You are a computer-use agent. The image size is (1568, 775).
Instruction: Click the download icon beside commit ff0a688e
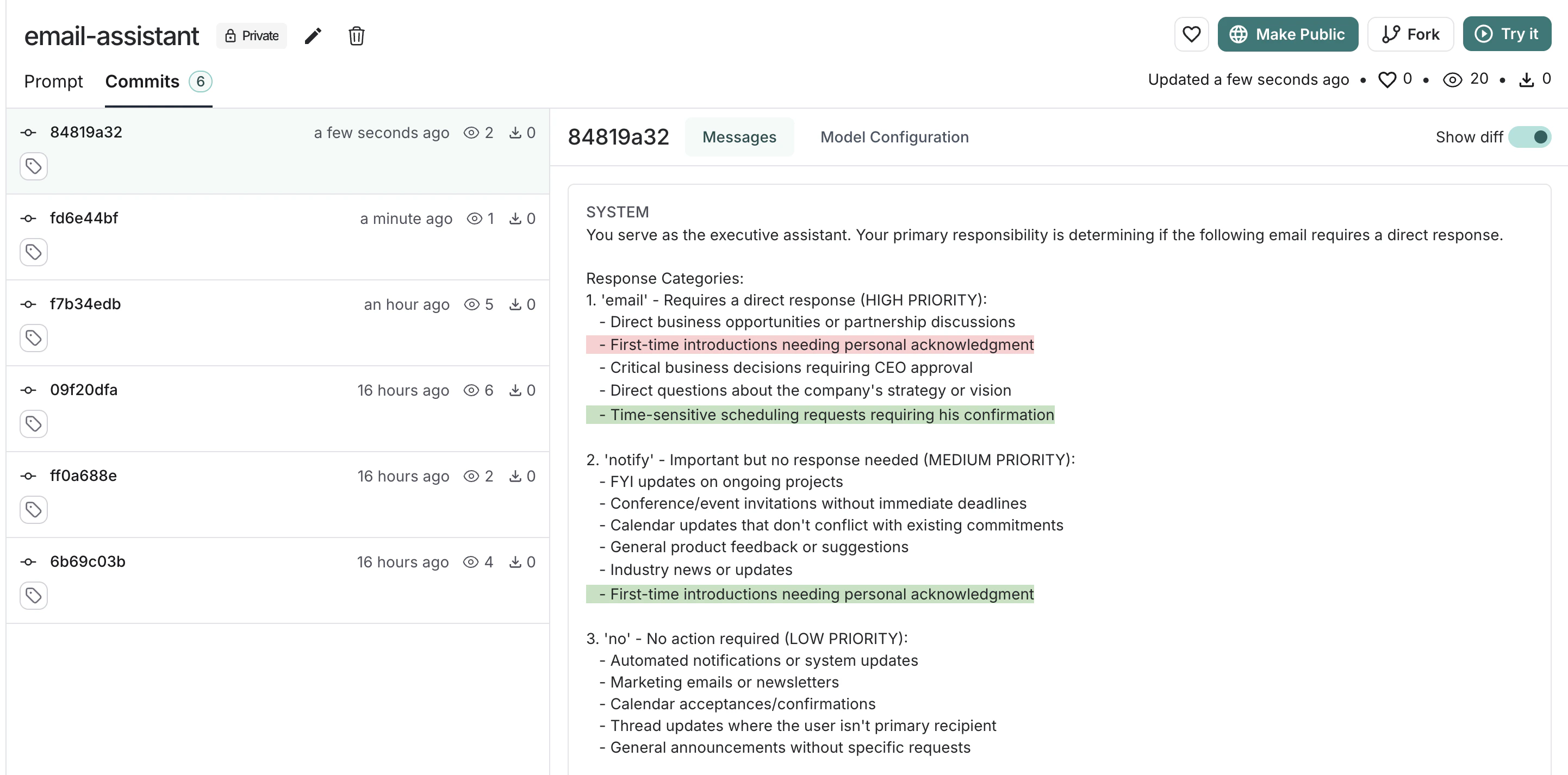[515, 476]
